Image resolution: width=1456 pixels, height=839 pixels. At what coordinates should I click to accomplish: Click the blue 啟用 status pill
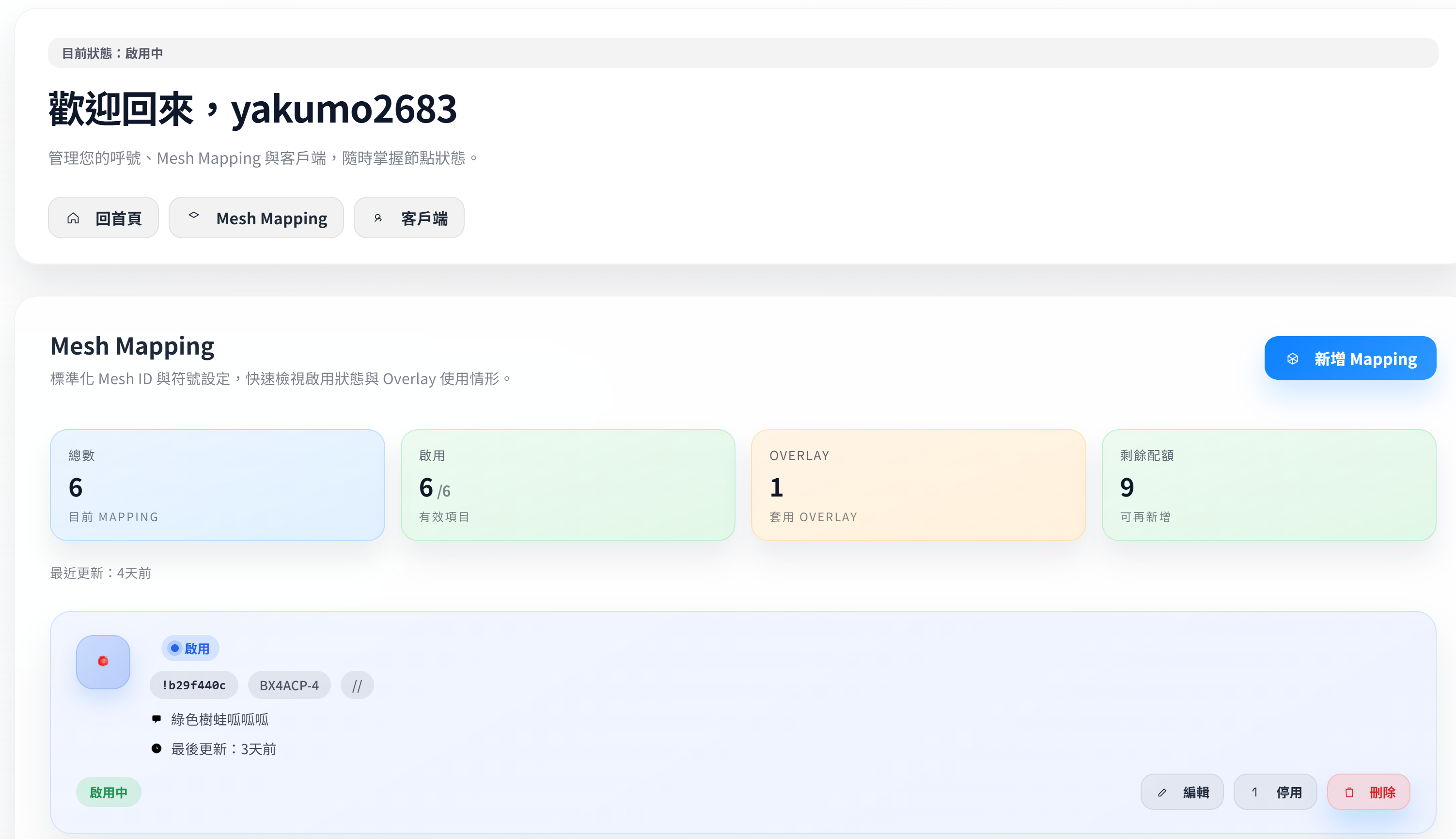[x=190, y=648]
